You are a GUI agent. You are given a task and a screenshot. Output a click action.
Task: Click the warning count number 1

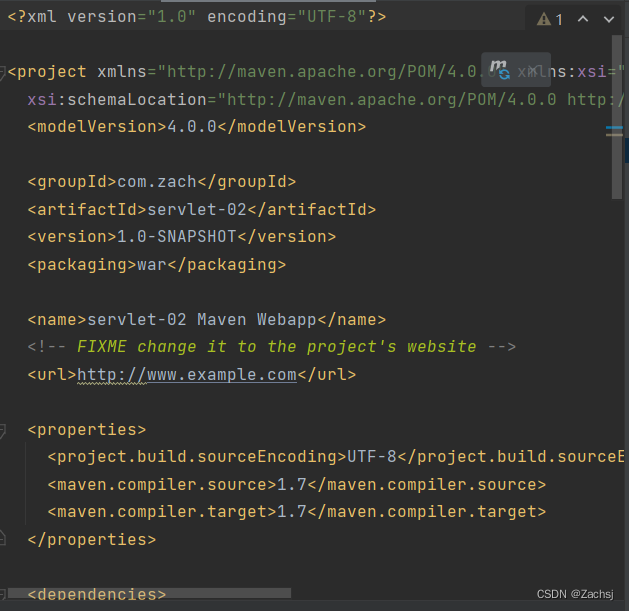point(559,20)
